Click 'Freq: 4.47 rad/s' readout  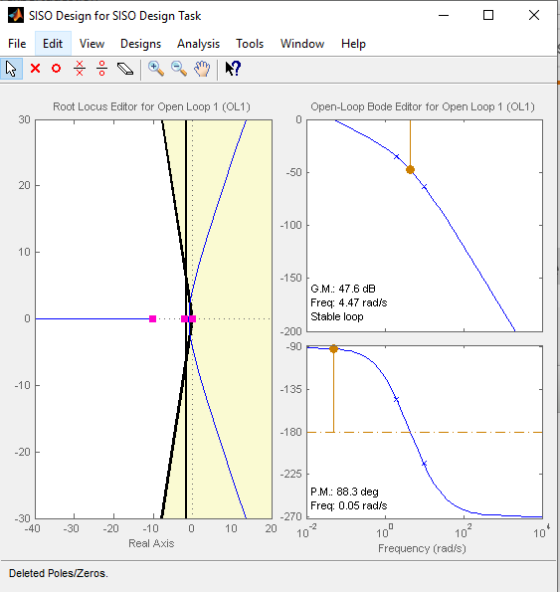(x=349, y=303)
